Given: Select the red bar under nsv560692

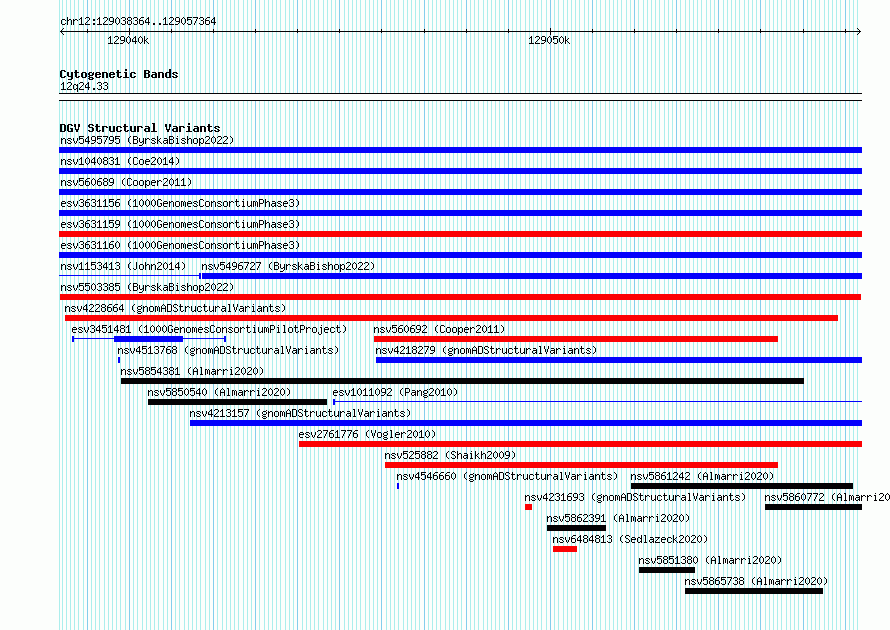Looking at the screenshot, I should (x=576, y=339).
